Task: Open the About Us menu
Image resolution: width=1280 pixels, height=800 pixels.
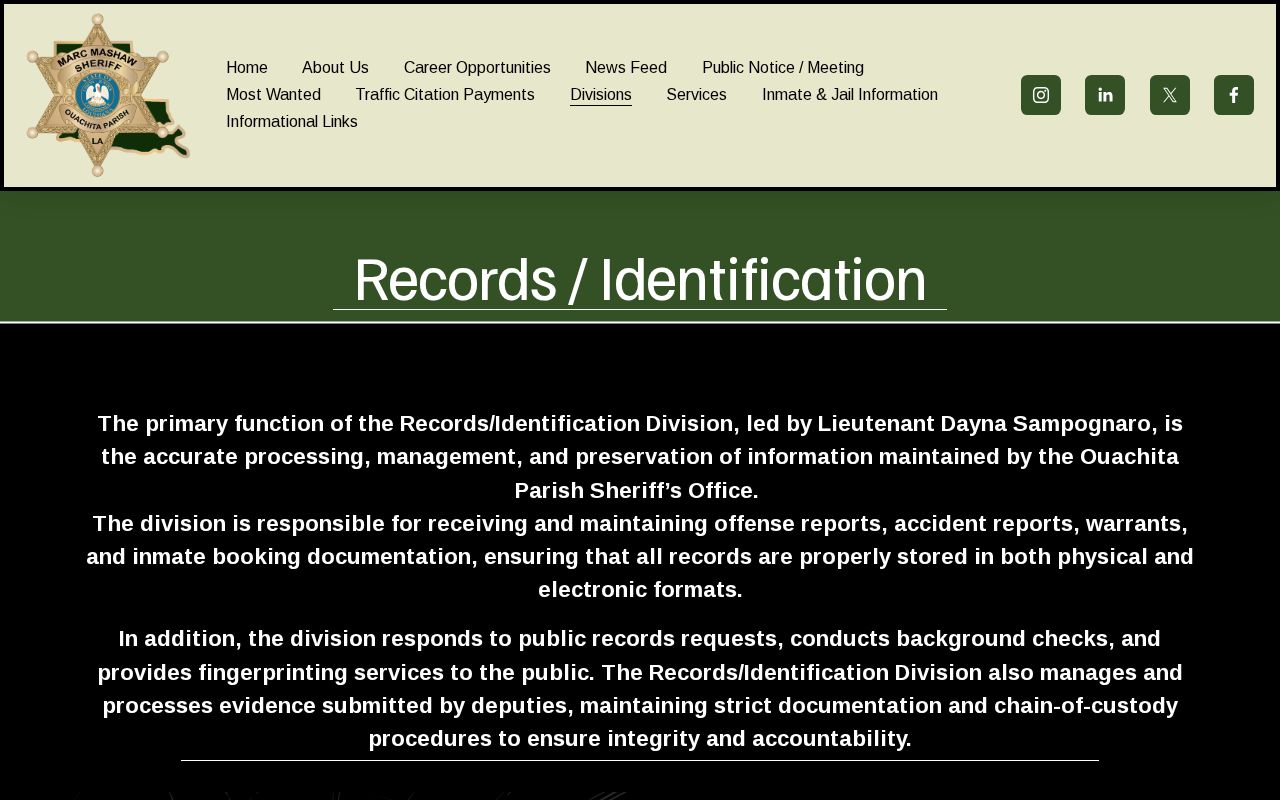Action: click(x=335, y=67)
